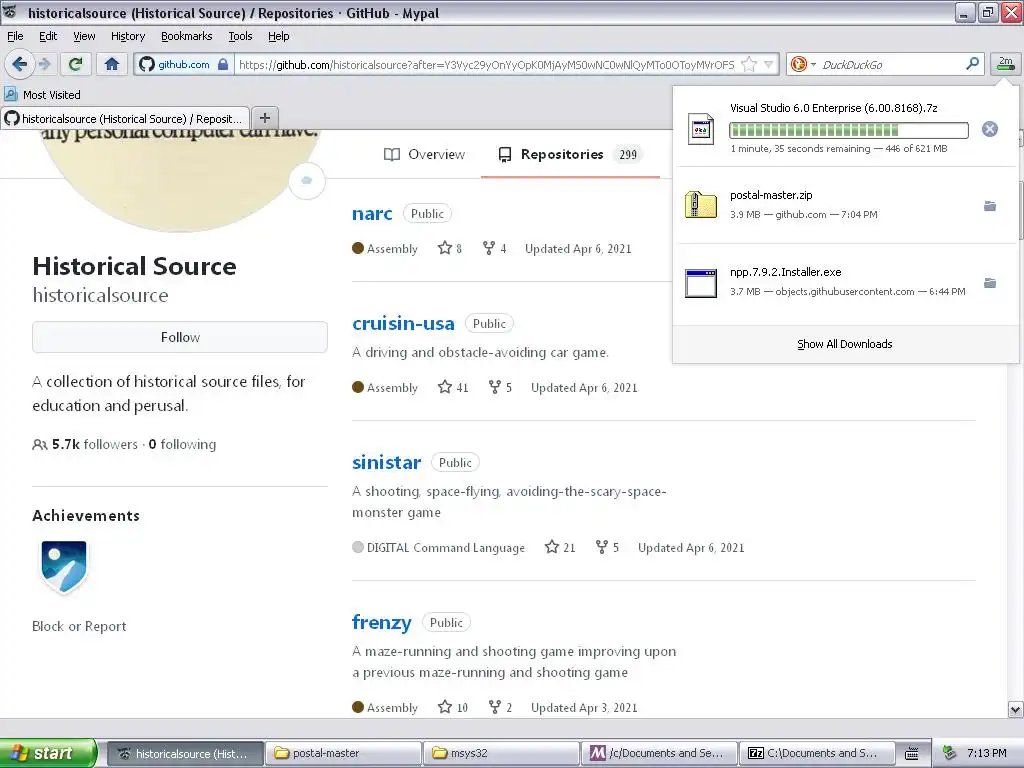View sinistar 21 stars
The image size is (1024, 768).
[560, 547]
